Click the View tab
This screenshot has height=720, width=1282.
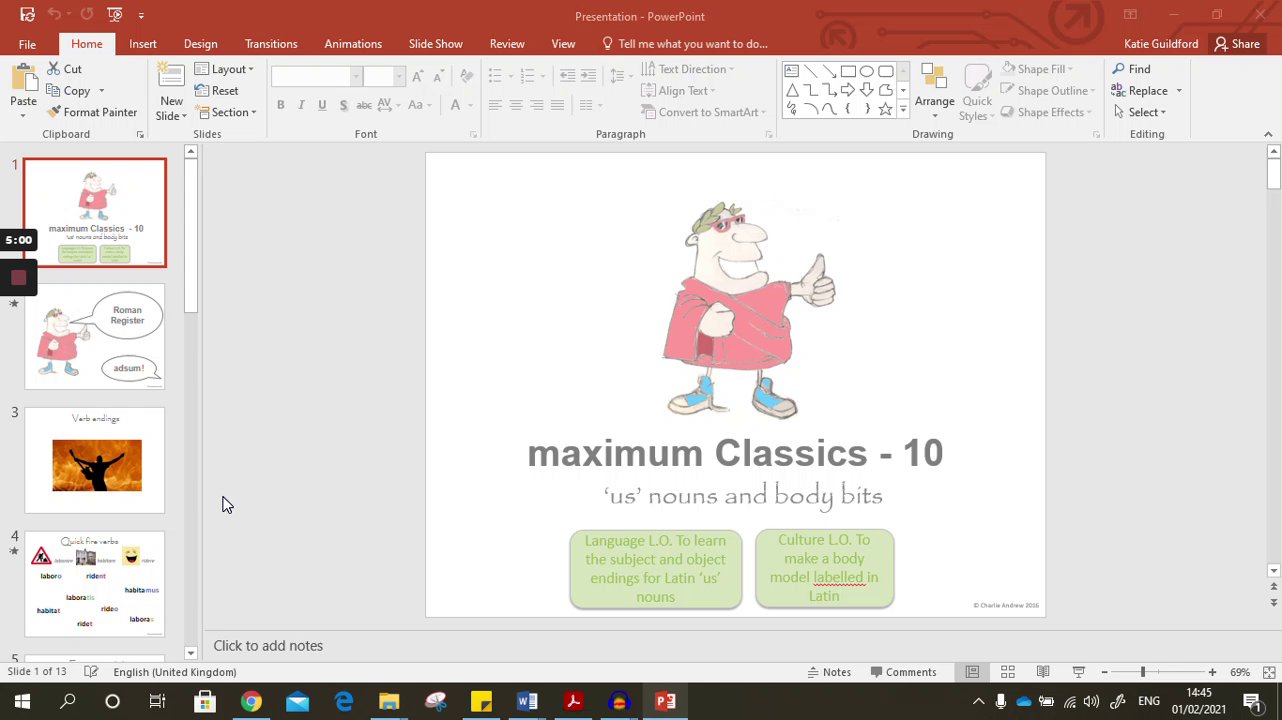563,44
